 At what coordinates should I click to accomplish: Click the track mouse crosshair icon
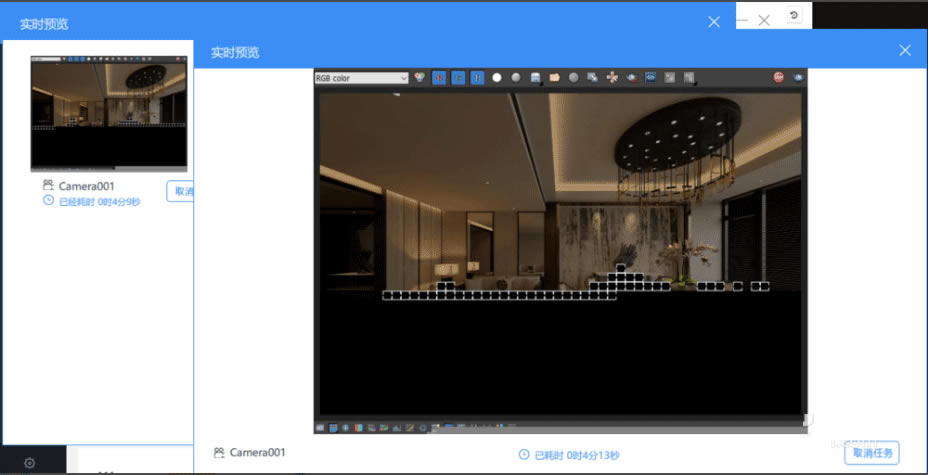[x=612, y=77]
